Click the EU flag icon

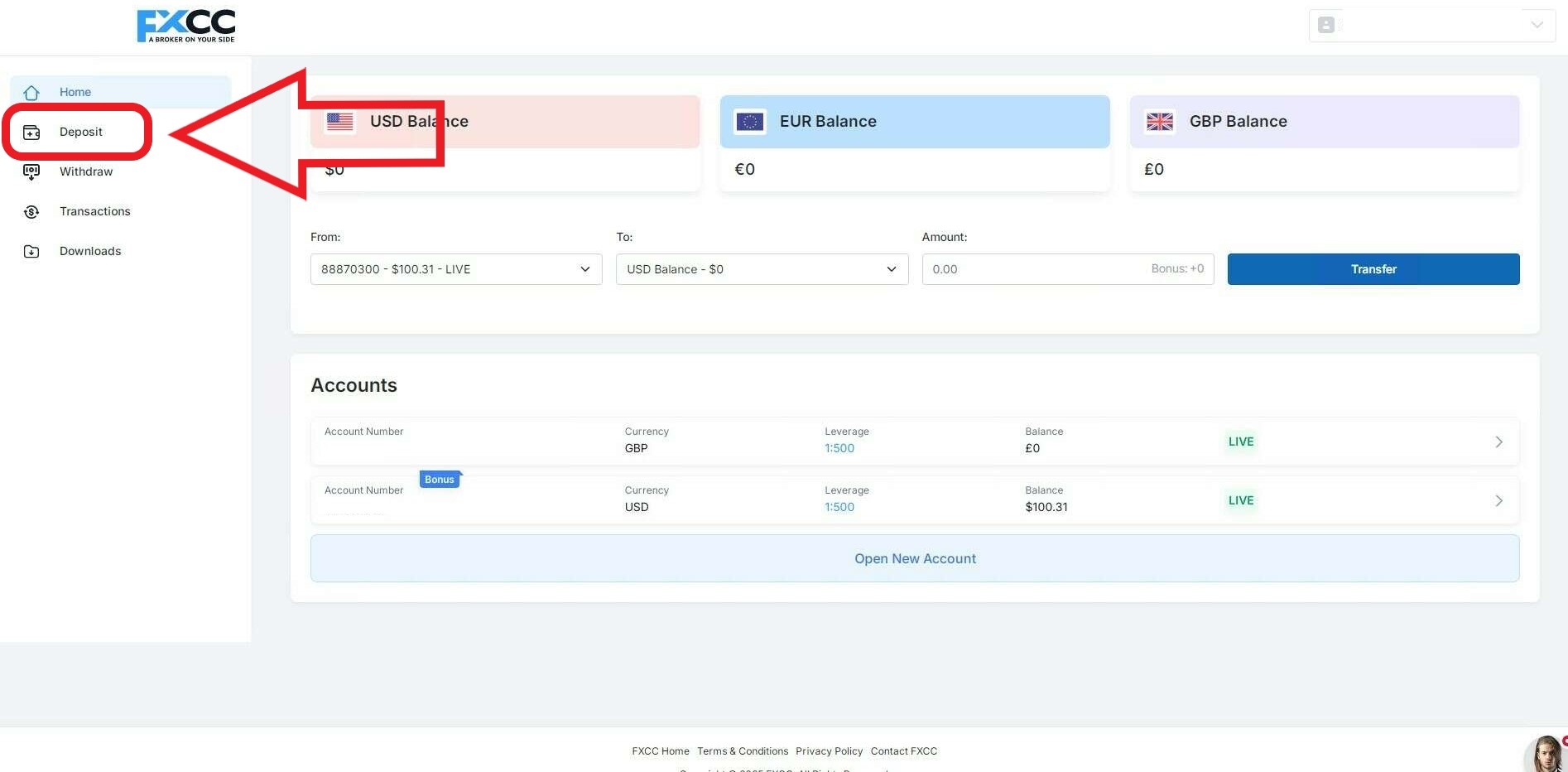click(x=750, y=122)
